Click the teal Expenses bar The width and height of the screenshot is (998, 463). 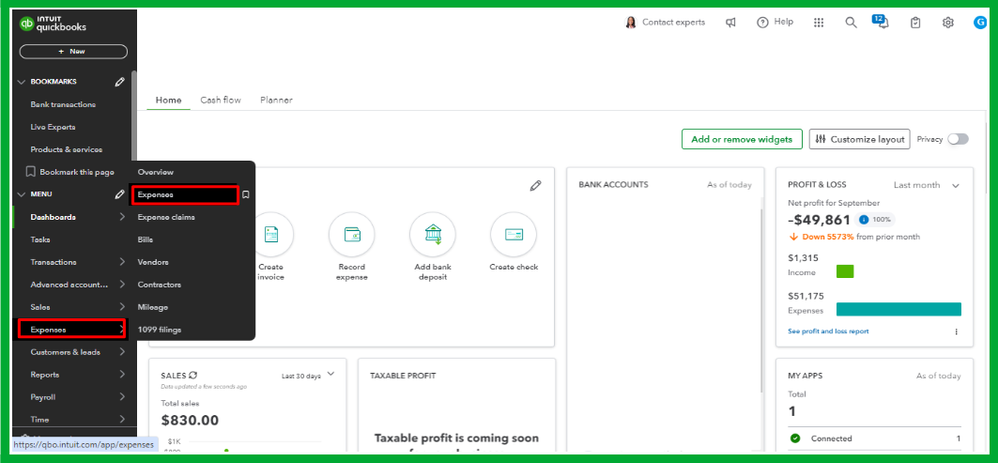[899, 310]
